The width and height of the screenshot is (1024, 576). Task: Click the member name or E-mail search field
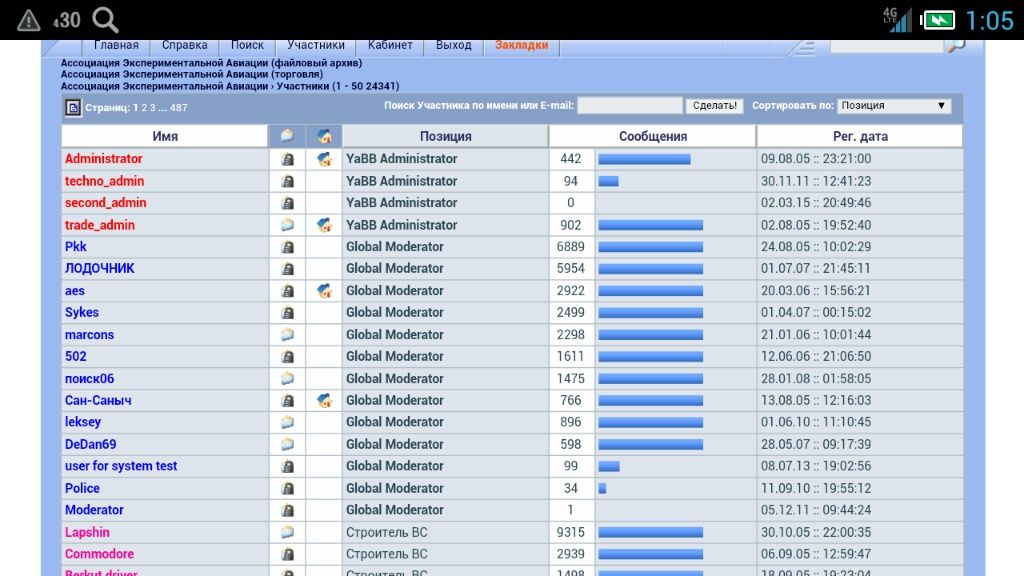click(x=630, y=106)
